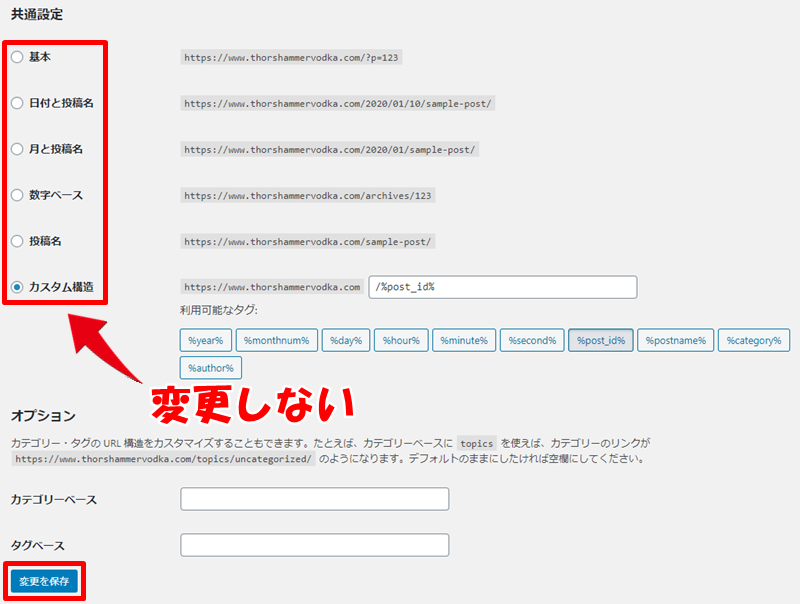Select the 投稿名 radio option
The width and height of the screenshot is (800, 604).
[17, 241]
